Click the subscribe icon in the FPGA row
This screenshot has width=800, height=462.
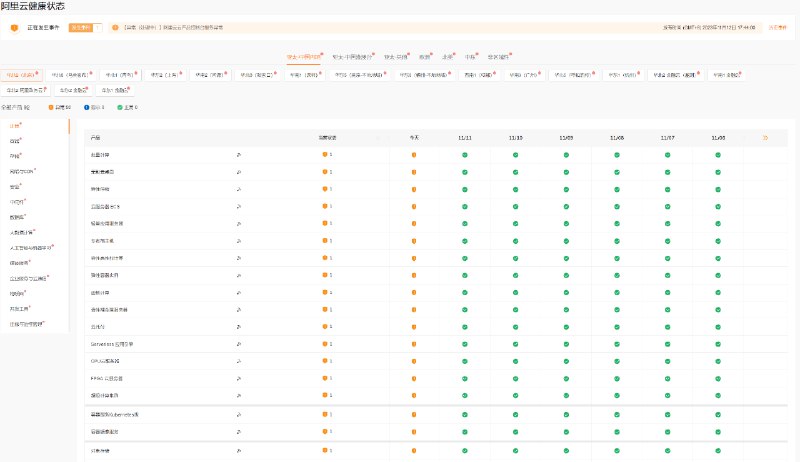pyautogui.click(x=239, y=378)
